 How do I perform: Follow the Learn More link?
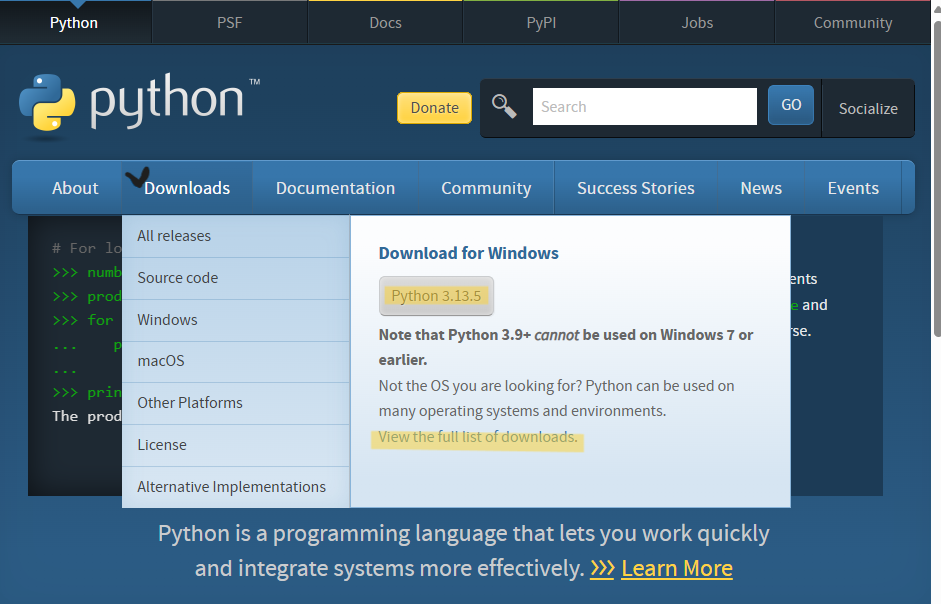pos(677,568)
